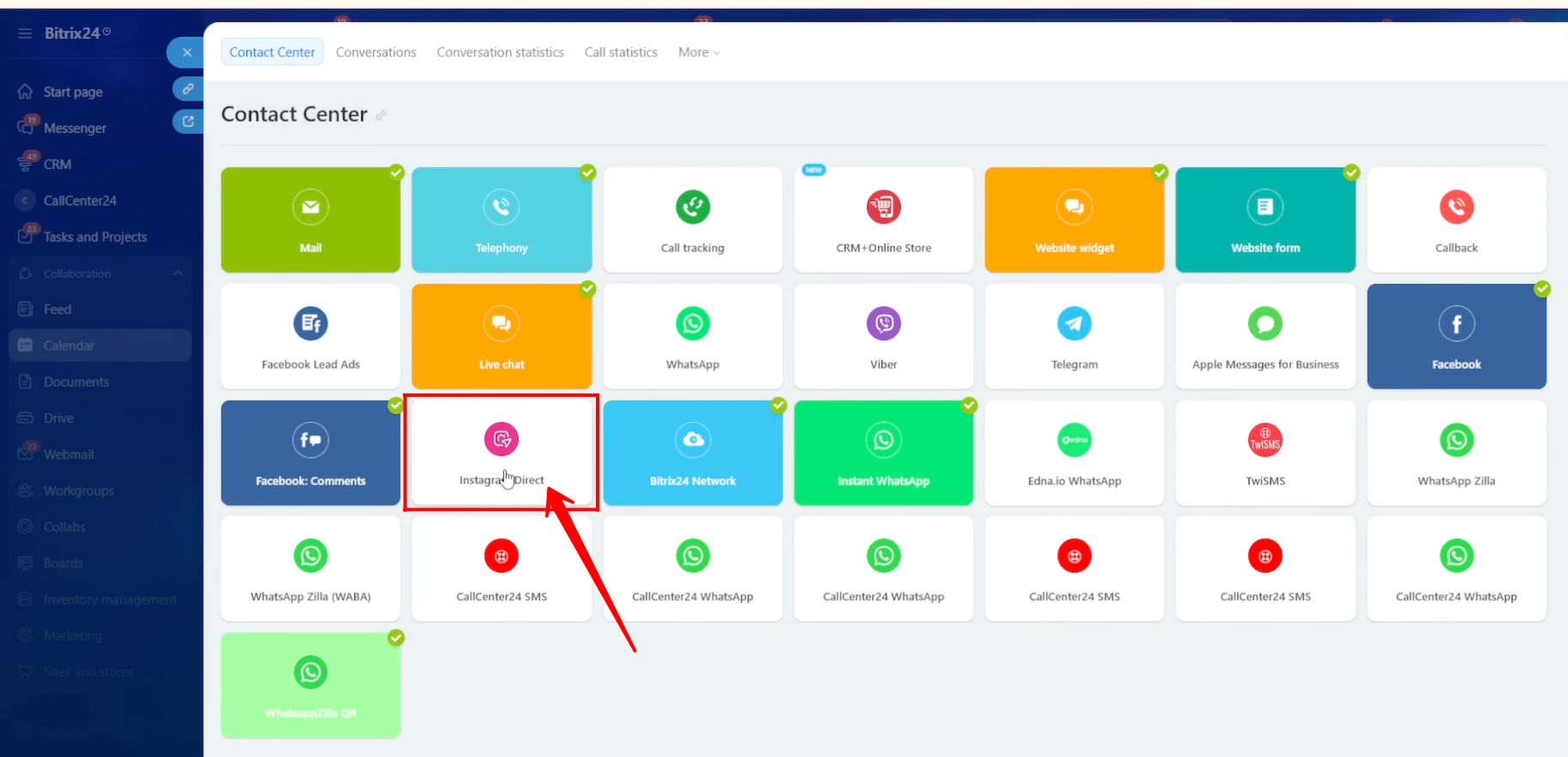Open the Call statistics tab
1568x757 pixels.
621,52
